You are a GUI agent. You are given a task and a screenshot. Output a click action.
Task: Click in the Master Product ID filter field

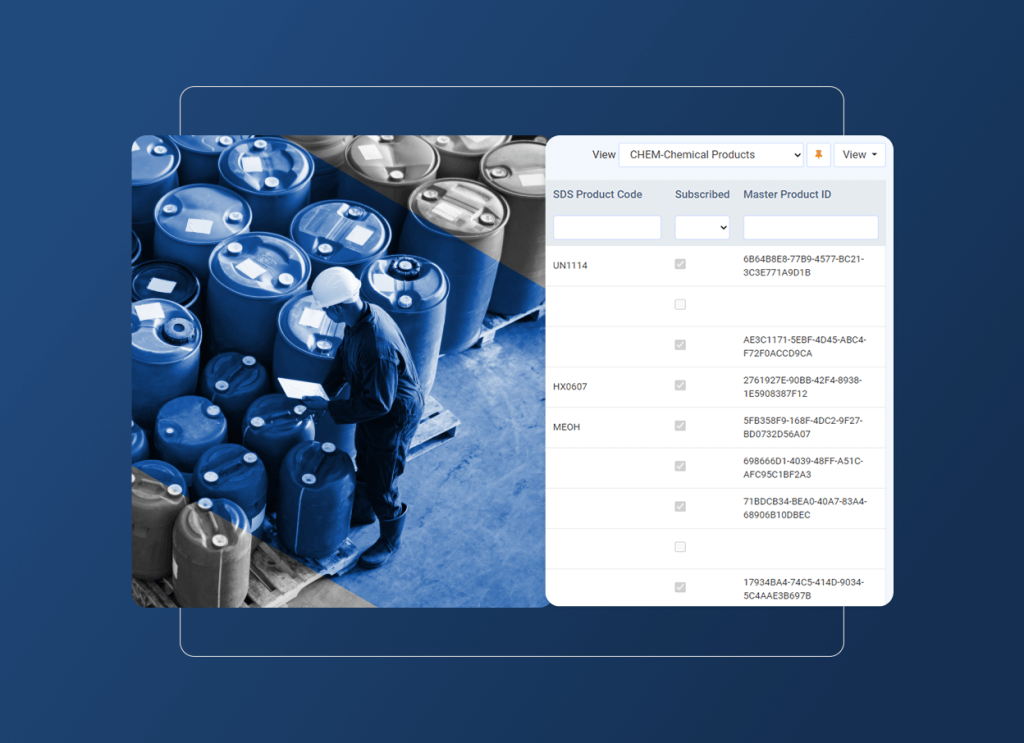click(x=811, y=227)
